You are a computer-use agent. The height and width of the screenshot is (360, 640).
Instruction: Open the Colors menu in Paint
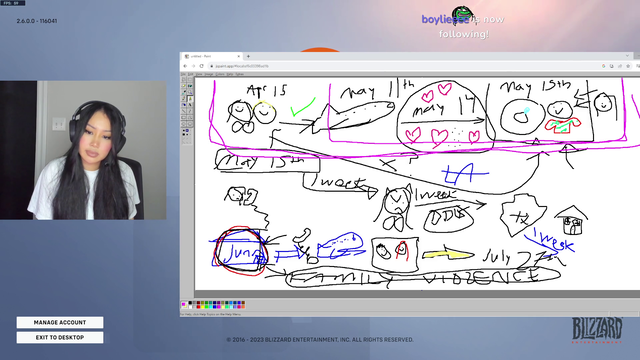[x=220, y=74]
